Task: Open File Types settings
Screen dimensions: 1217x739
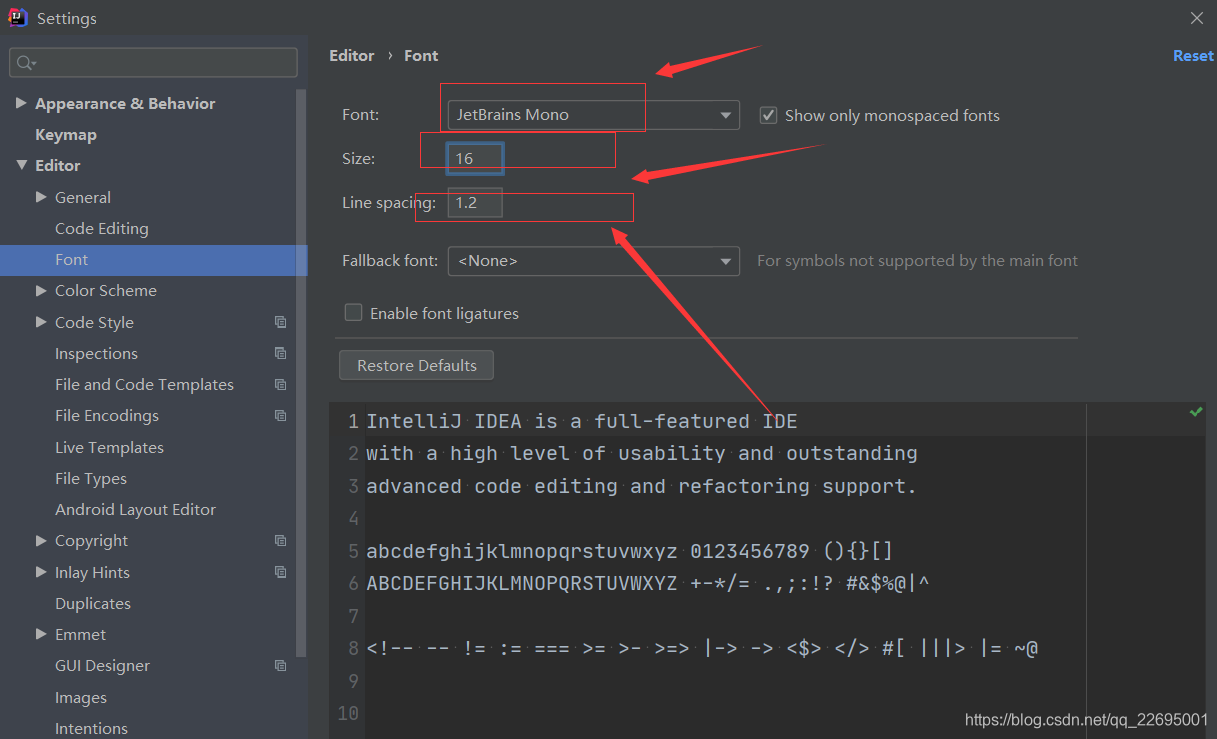Action: [x=91, y=478]
